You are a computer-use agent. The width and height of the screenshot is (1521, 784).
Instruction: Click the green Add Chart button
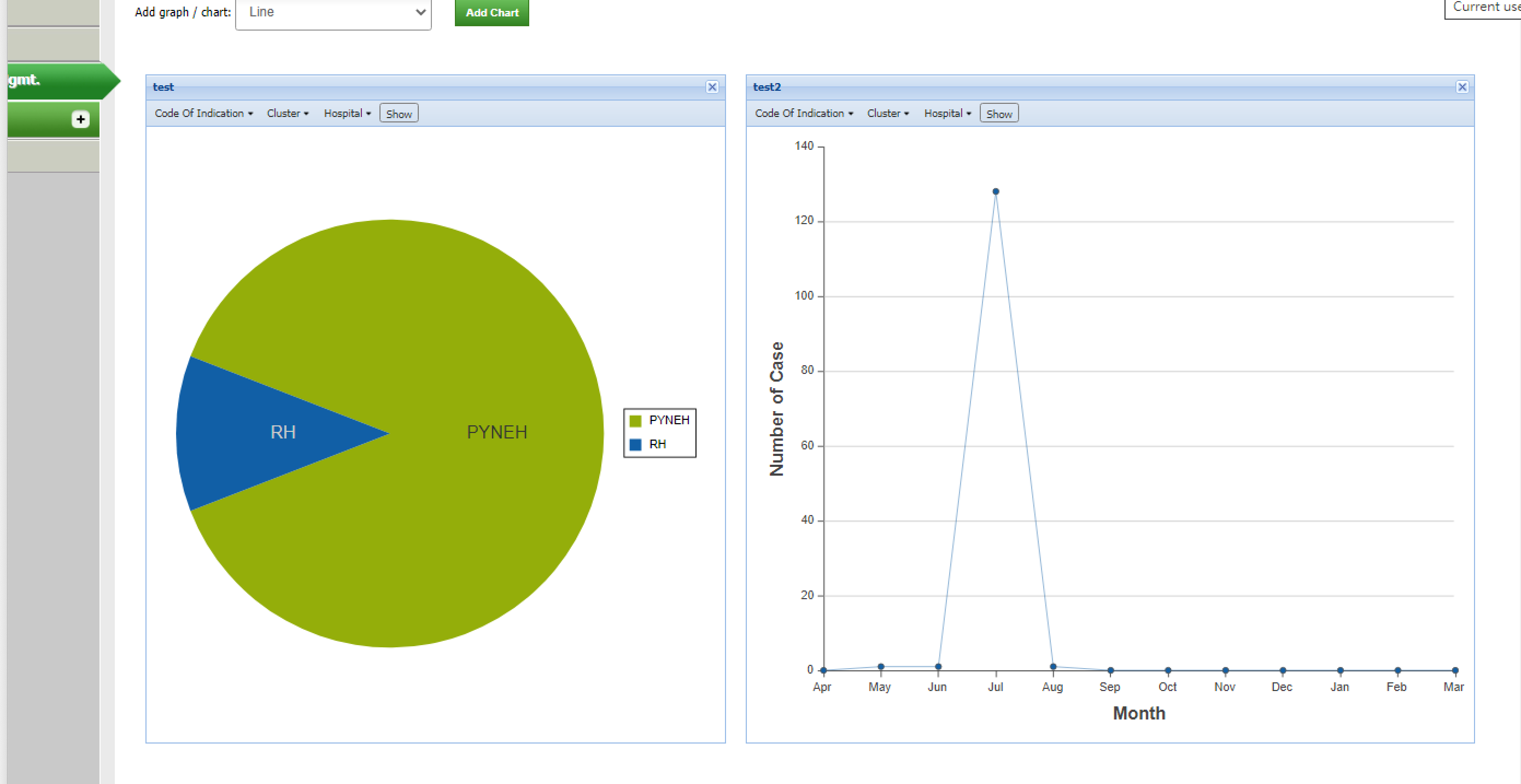492,12
